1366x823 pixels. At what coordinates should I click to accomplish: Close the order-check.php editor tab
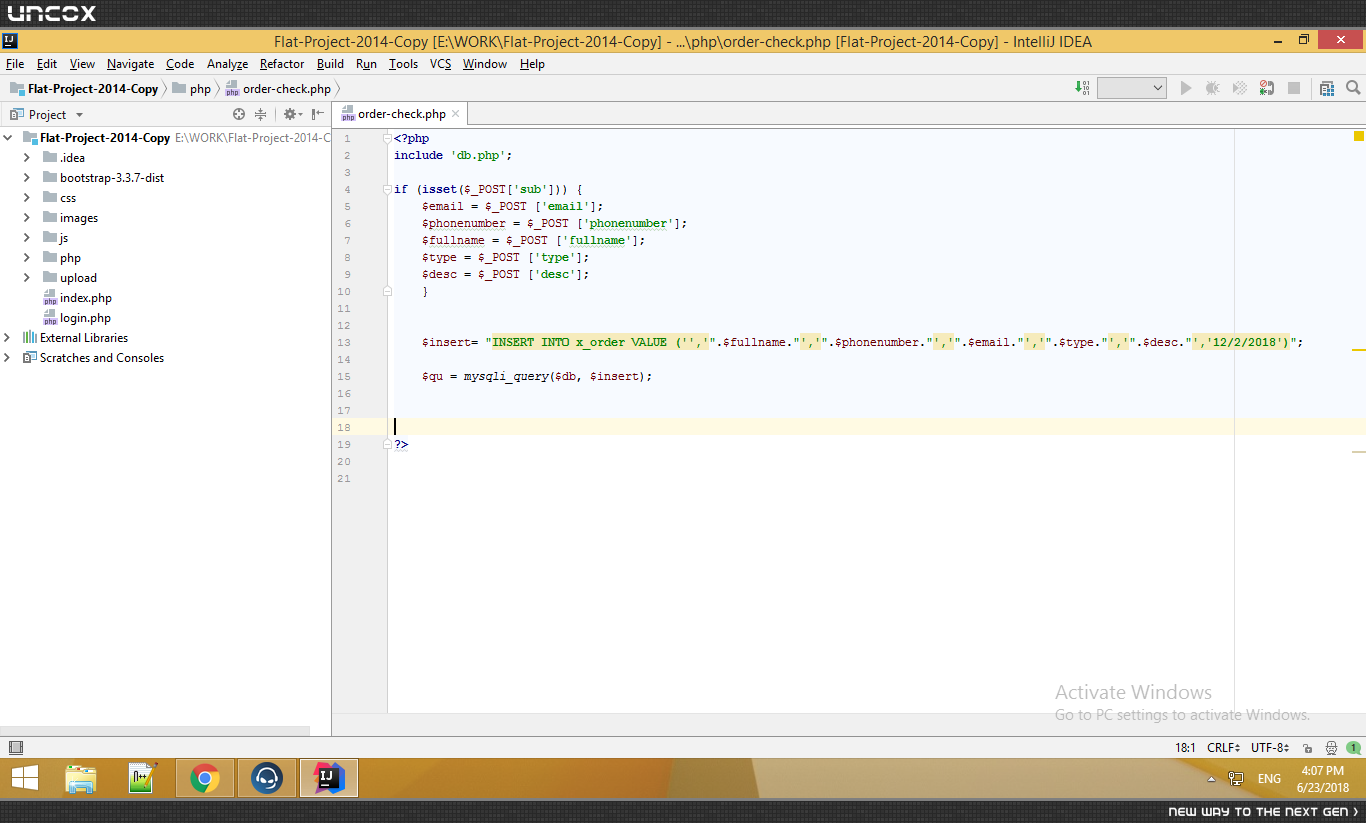pos(455,114)
